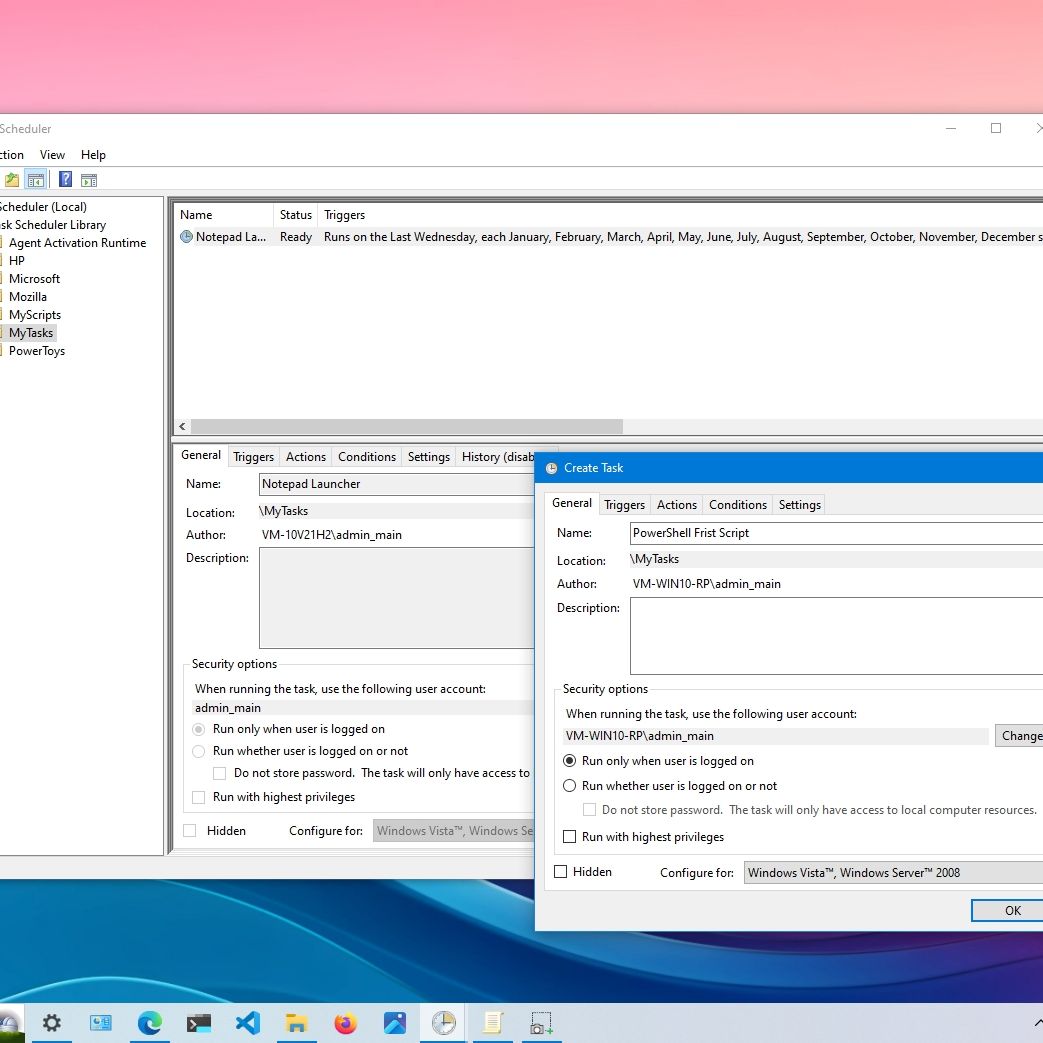Toggle the Show/Hide Action Pane toolbar icon
Screen dimensions: 1043x1043
pos(89,180)
